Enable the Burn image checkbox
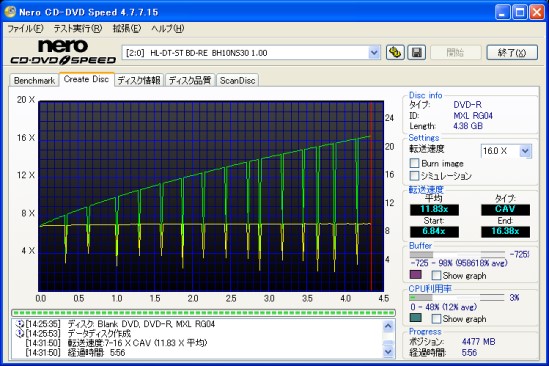Screen dimensions: 549x366 [414, 163]
